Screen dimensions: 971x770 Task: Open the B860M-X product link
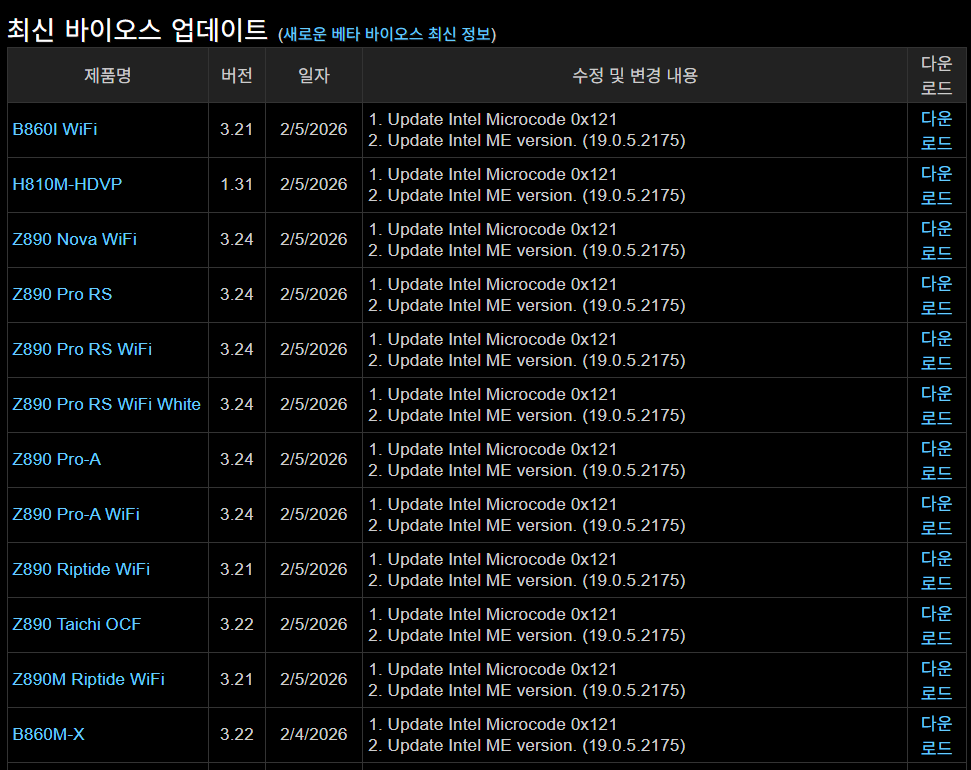pos(48,735)
